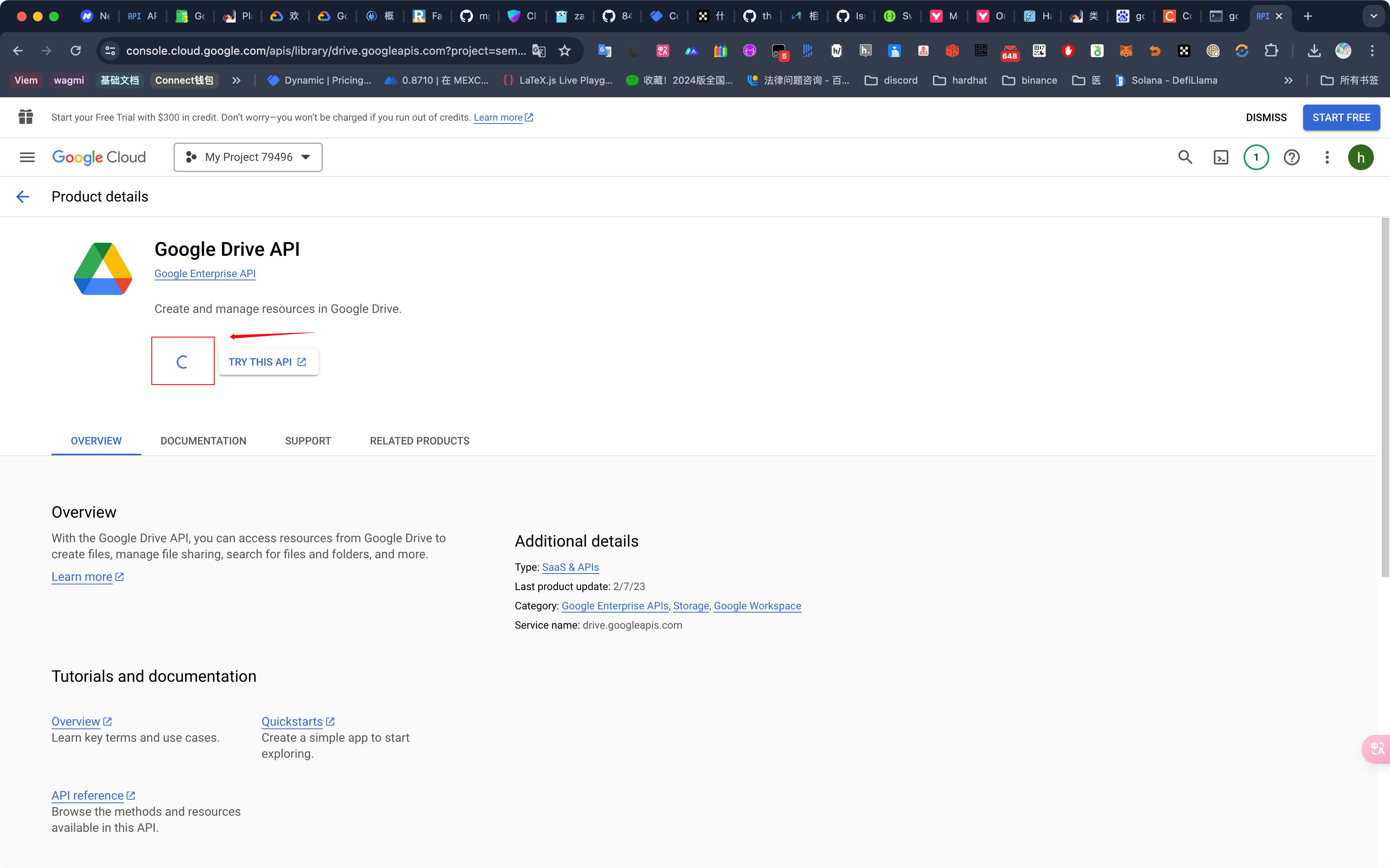Open the SaaS & APIs type link
The width and height of the screenshot is (1390, 868).
570,567
